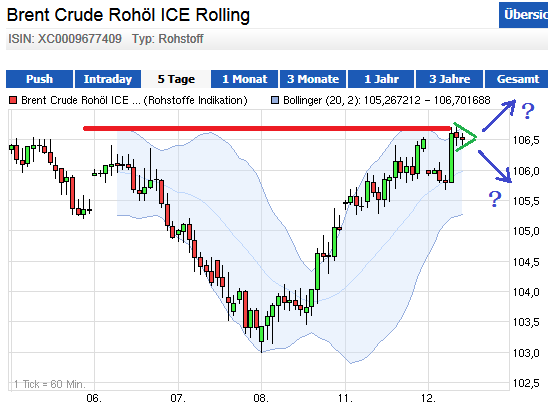Click the blue Bollinger legend swatch
This screenshot has height=408, width=548.
pyautogui.click(x=275, y=100)
